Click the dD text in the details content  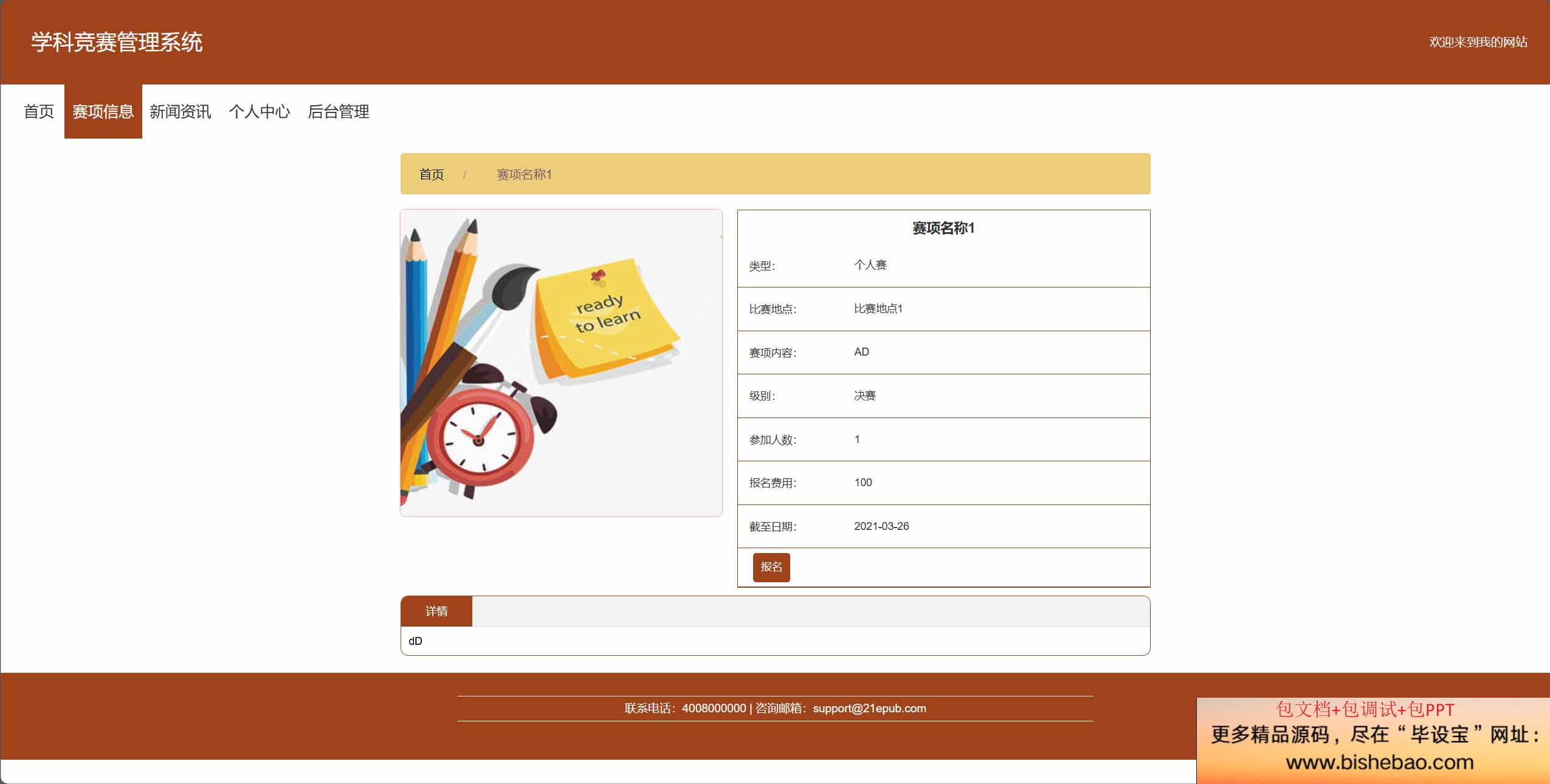(x=415, y=641)
